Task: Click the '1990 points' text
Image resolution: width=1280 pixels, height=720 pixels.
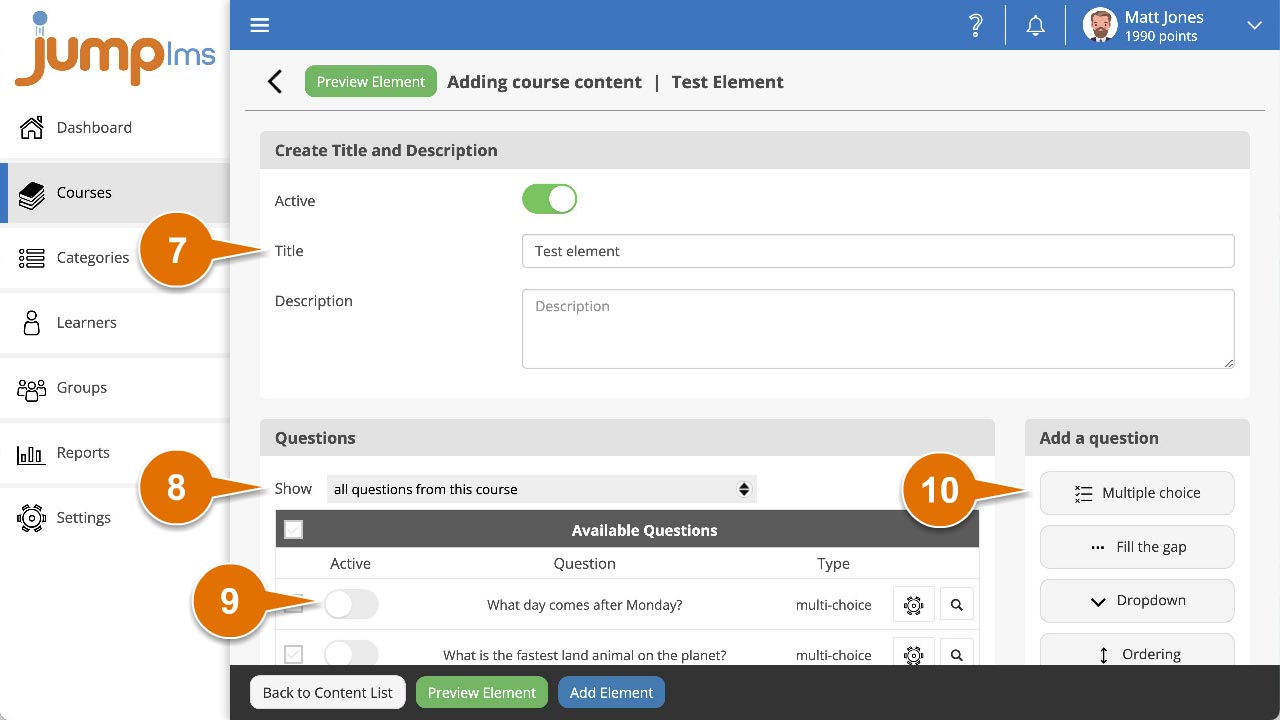Action: coord(1161,36)
